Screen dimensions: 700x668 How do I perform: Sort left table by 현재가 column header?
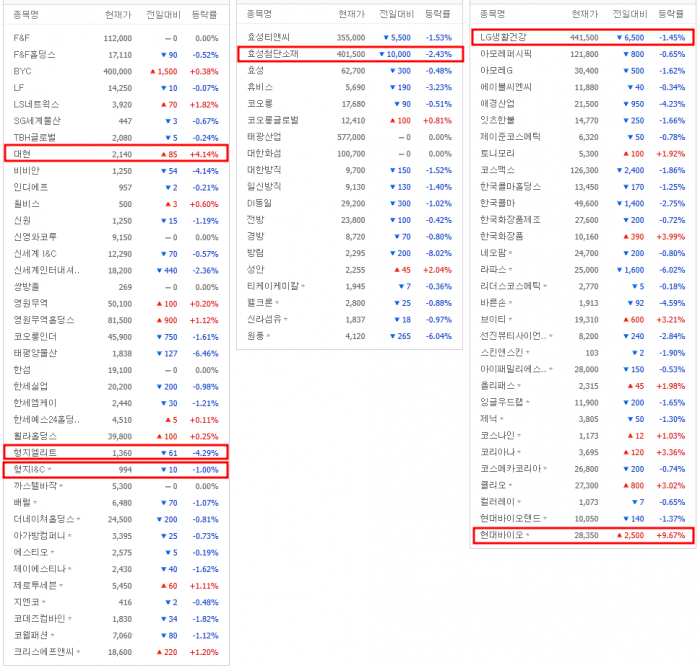[x=116, y=15]
